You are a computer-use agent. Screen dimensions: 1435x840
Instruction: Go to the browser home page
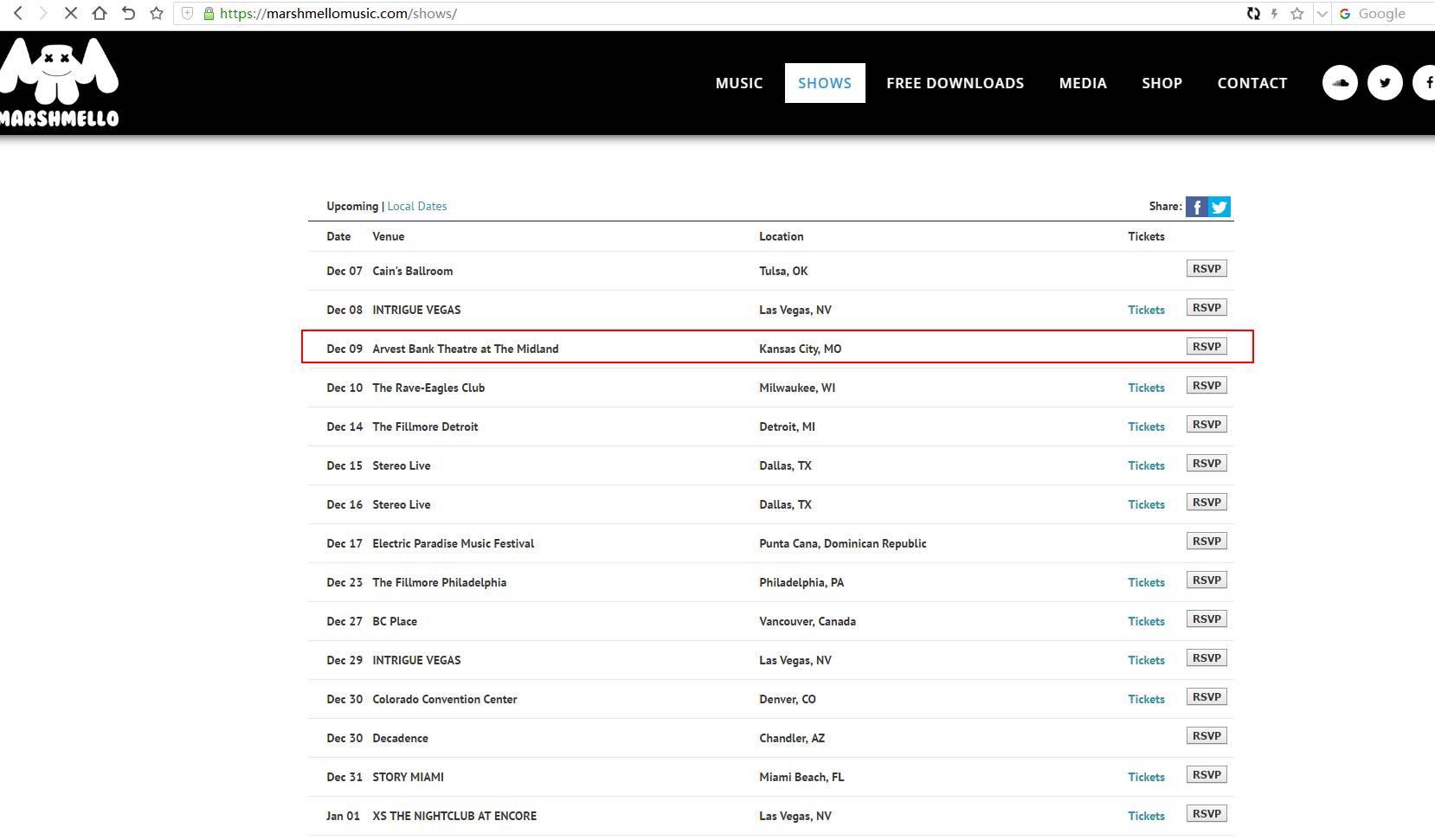[100, 13]
